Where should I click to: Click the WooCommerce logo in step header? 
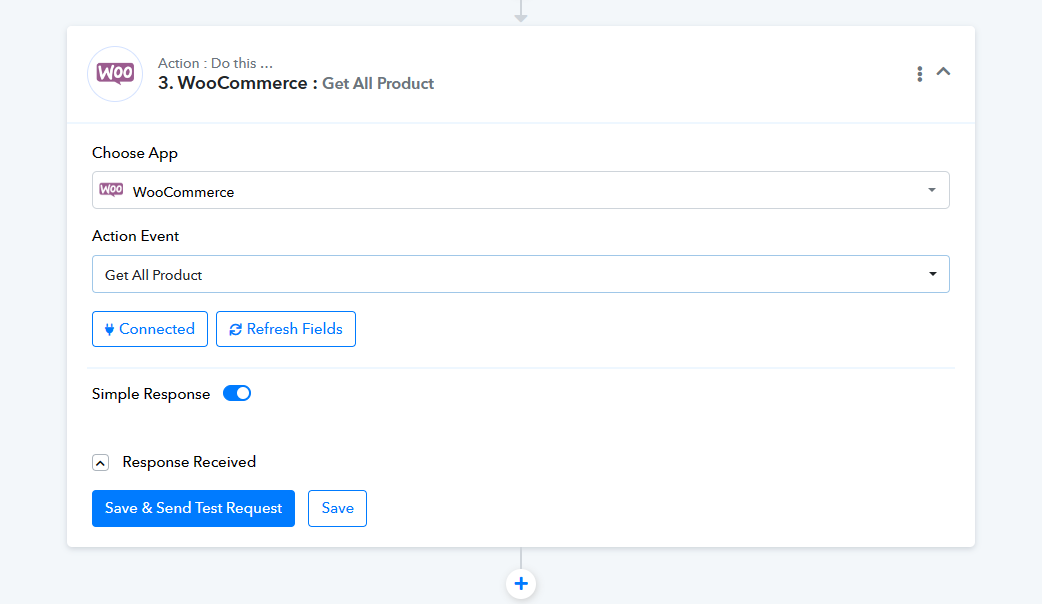coord(115,74)
